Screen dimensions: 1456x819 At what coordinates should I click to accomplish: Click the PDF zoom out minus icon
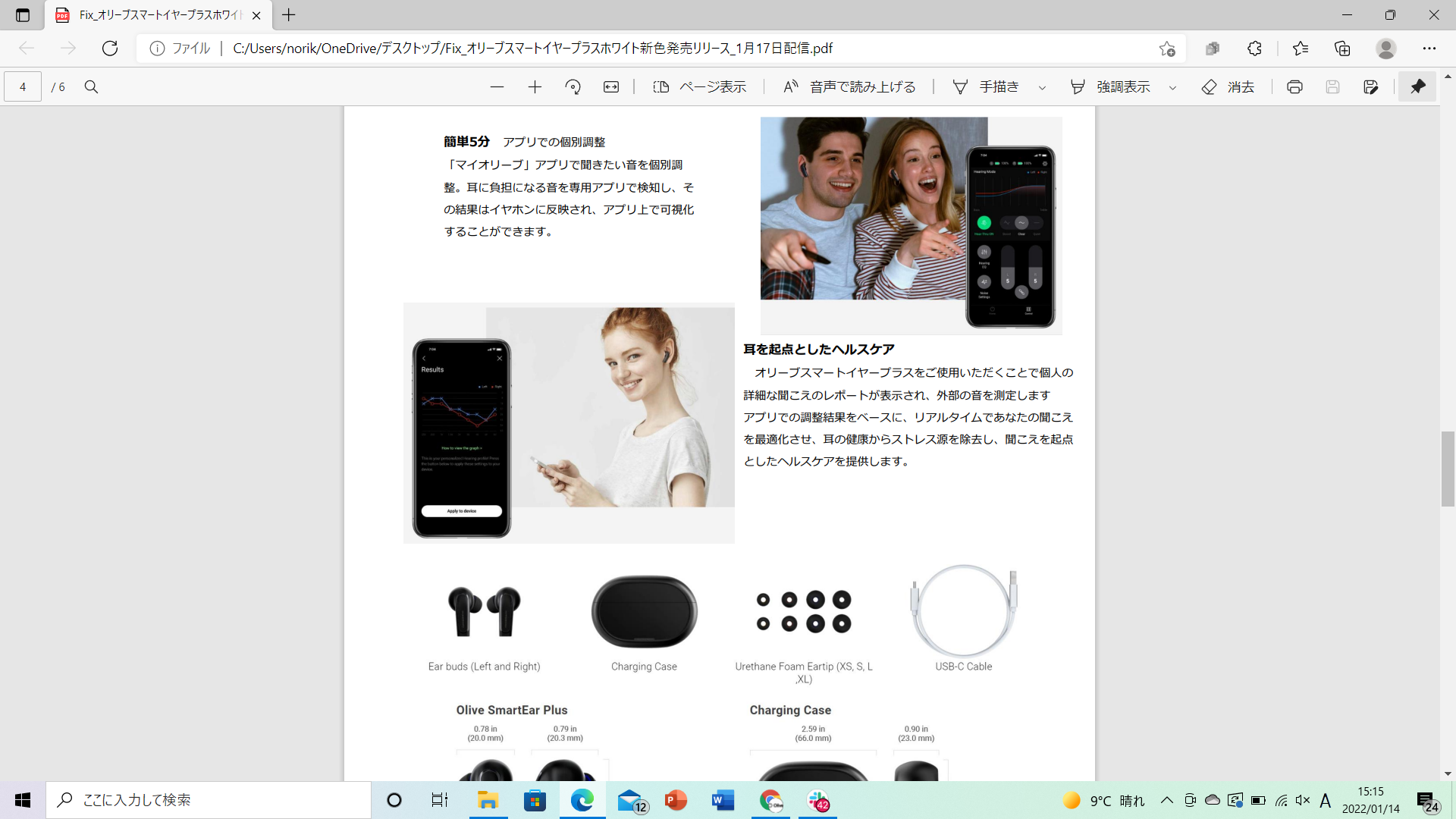(x=497, y=87)
